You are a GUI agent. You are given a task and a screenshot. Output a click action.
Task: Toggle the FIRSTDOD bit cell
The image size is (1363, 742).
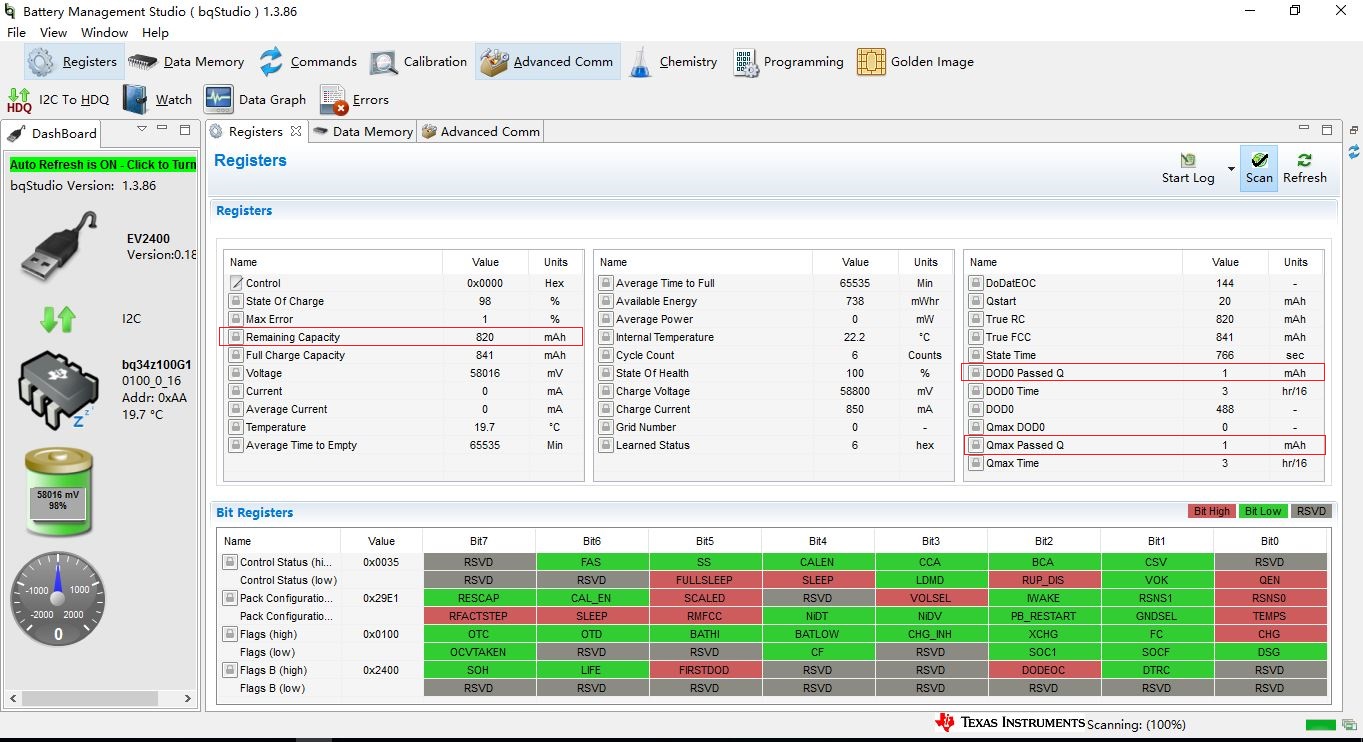(705, 670)
